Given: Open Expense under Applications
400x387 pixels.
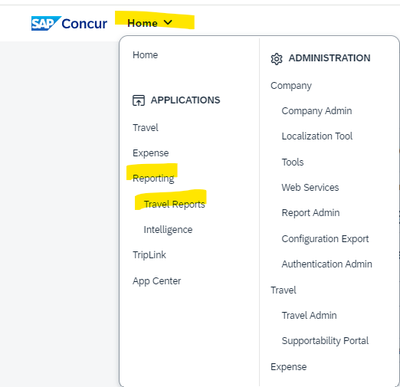Looking at the screenshot, I should 151,153.
